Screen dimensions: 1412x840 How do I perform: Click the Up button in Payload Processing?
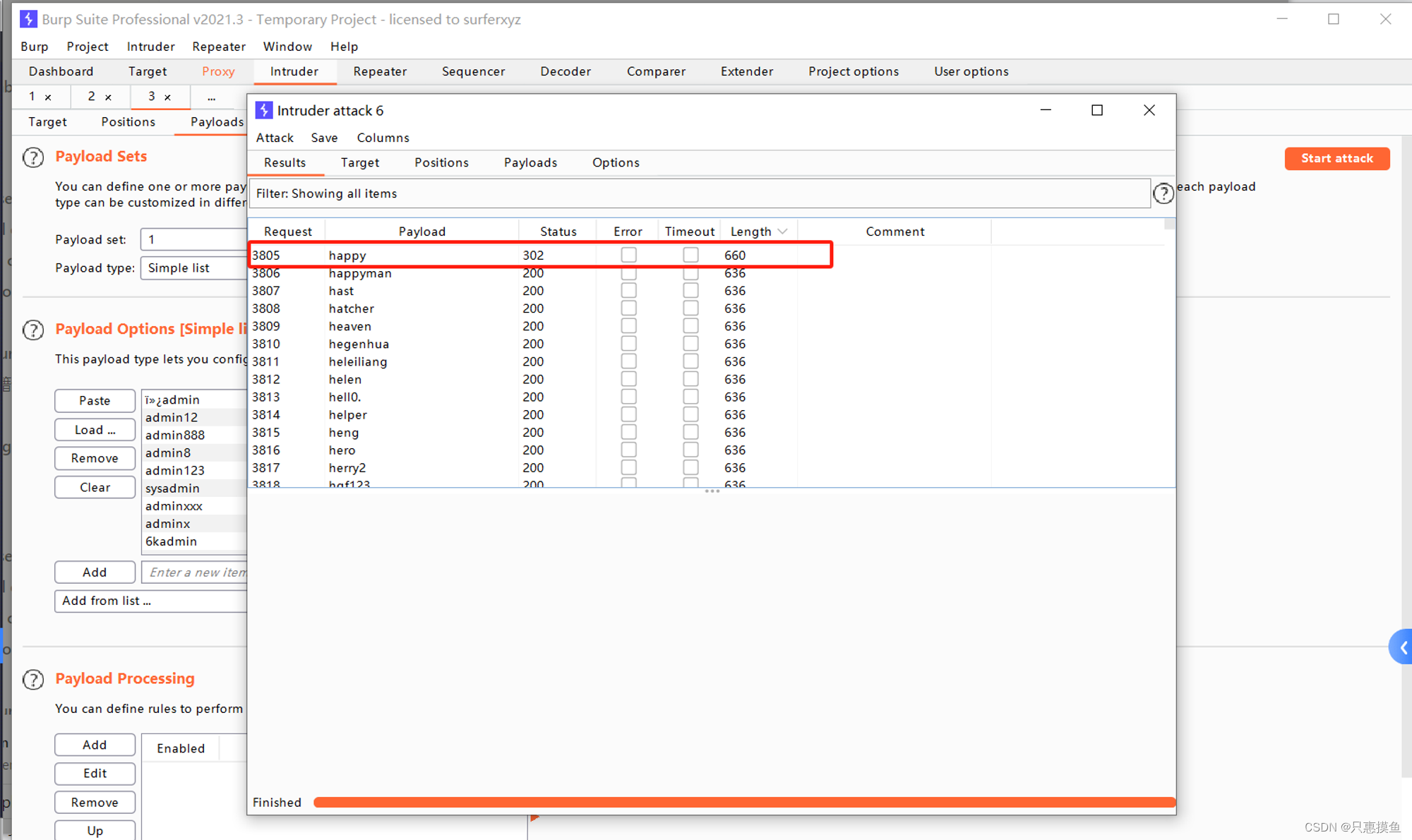(95, 830)
